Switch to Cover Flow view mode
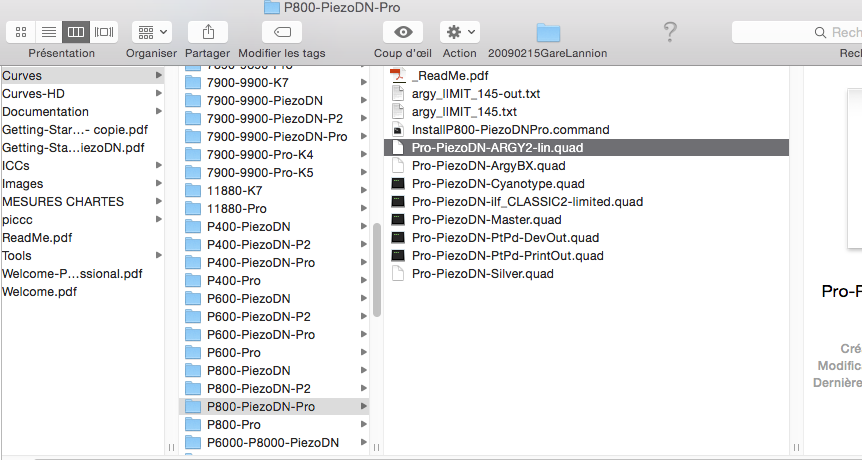The image size is (862, 460). pos(103,32)
